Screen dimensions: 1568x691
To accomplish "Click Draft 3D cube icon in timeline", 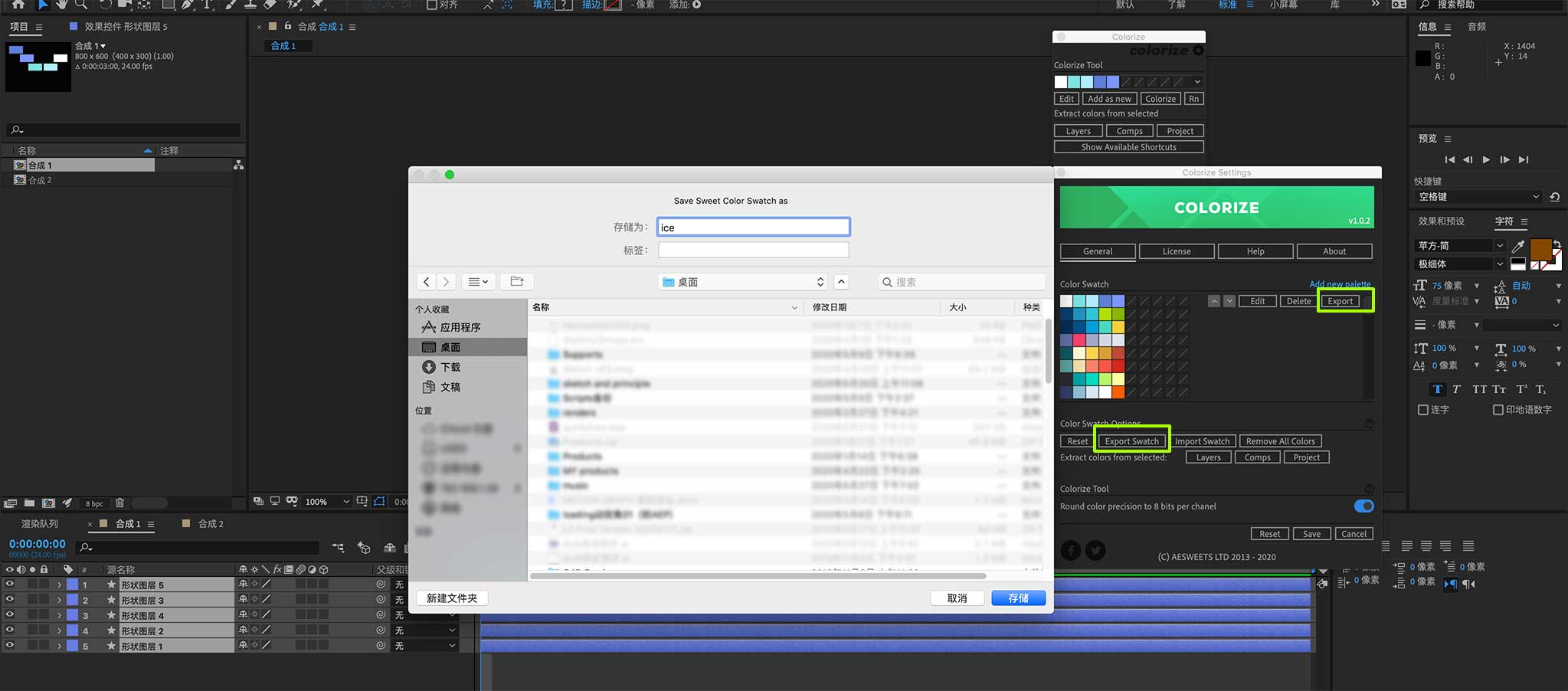I will coord(364,547).
